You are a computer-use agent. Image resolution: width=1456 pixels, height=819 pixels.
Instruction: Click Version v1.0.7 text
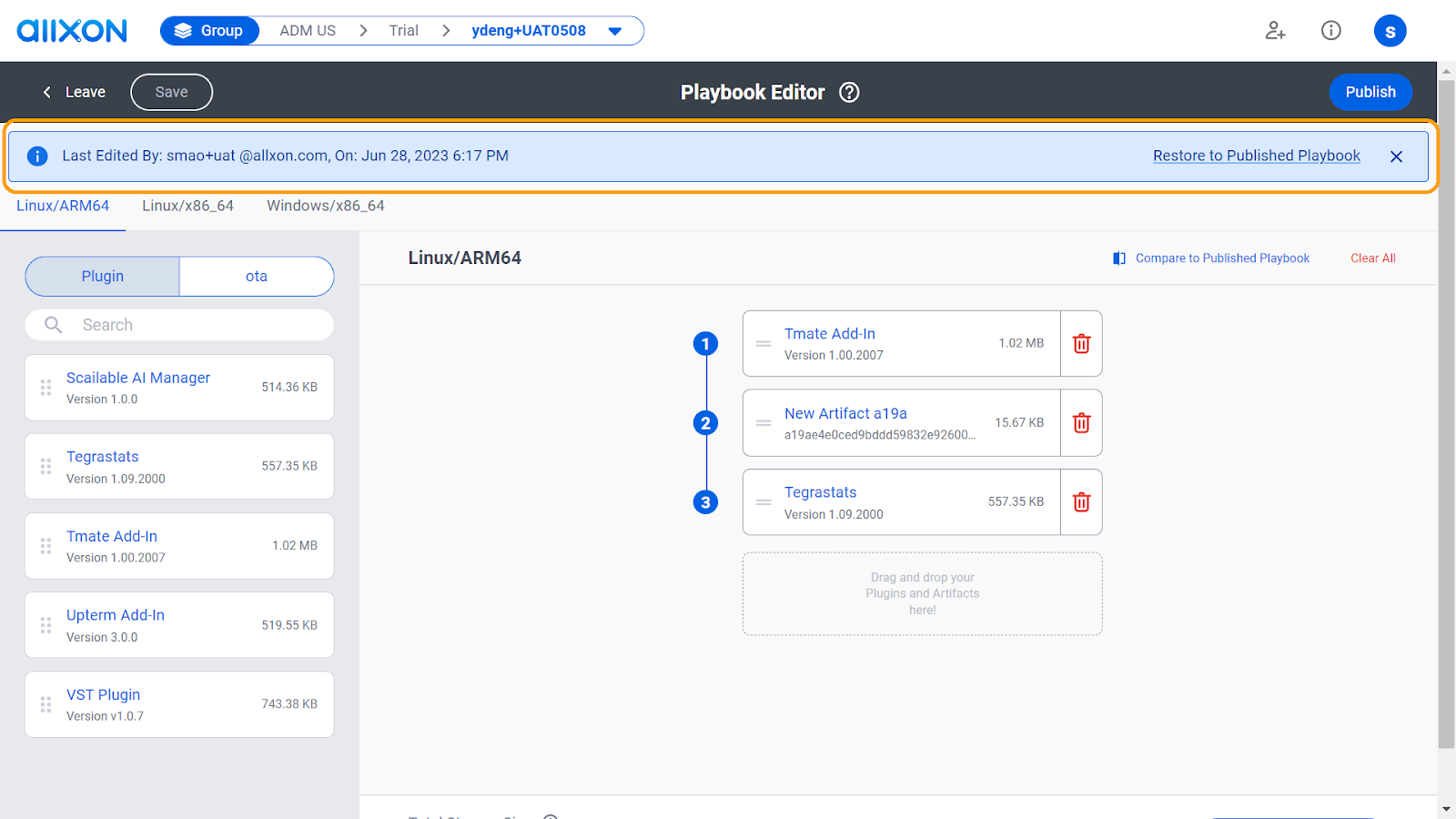105,716
